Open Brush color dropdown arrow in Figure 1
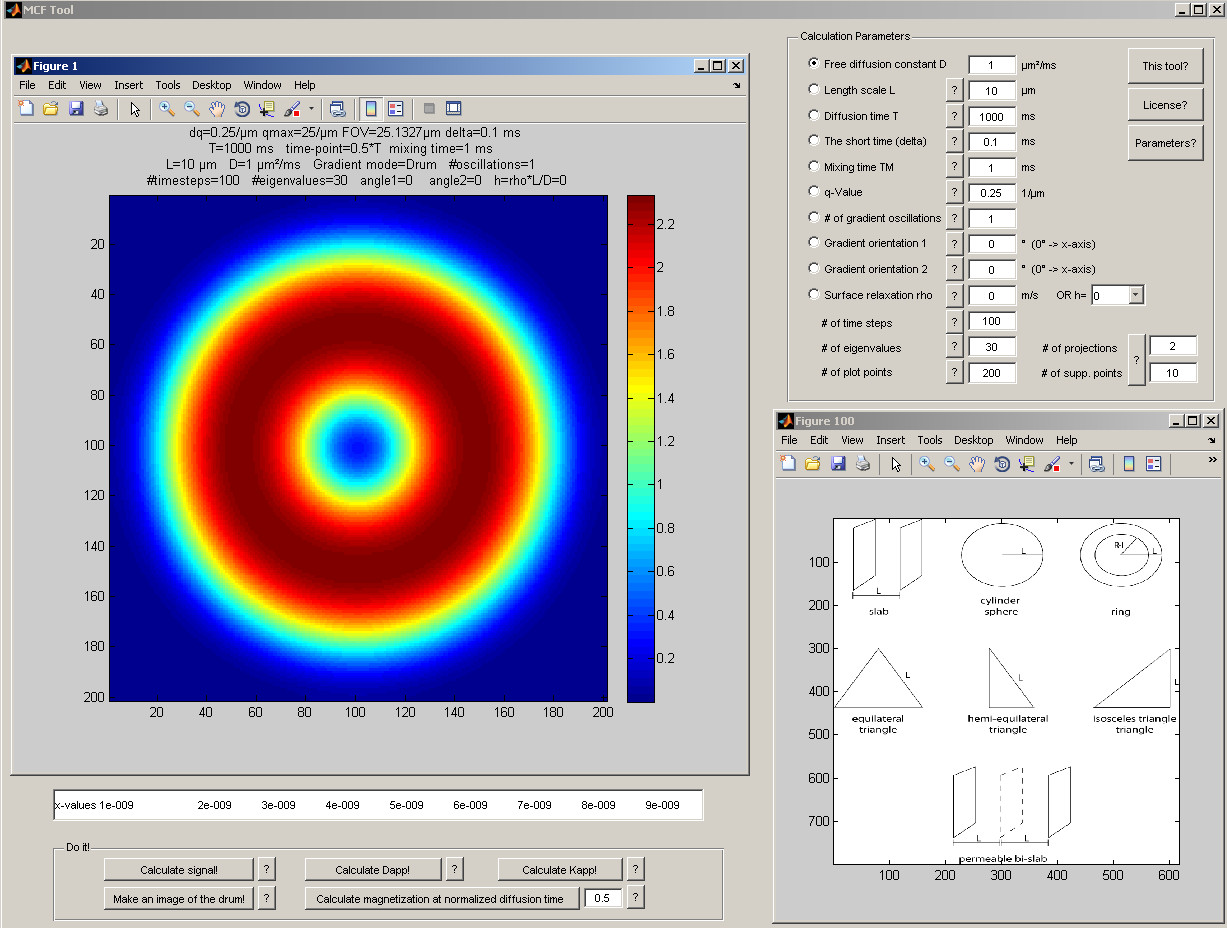This screenshot has height=928, width=1227. [x=311, y=108]
